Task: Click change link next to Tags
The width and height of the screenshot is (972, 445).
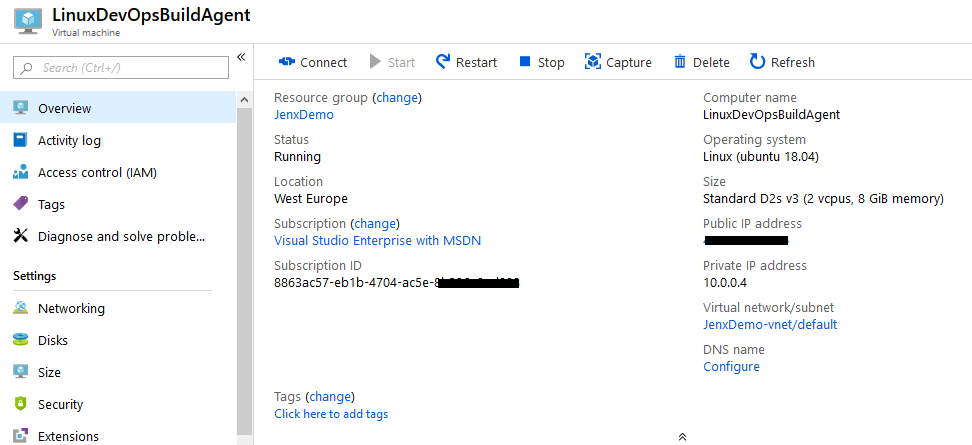Action: [330, 396]
